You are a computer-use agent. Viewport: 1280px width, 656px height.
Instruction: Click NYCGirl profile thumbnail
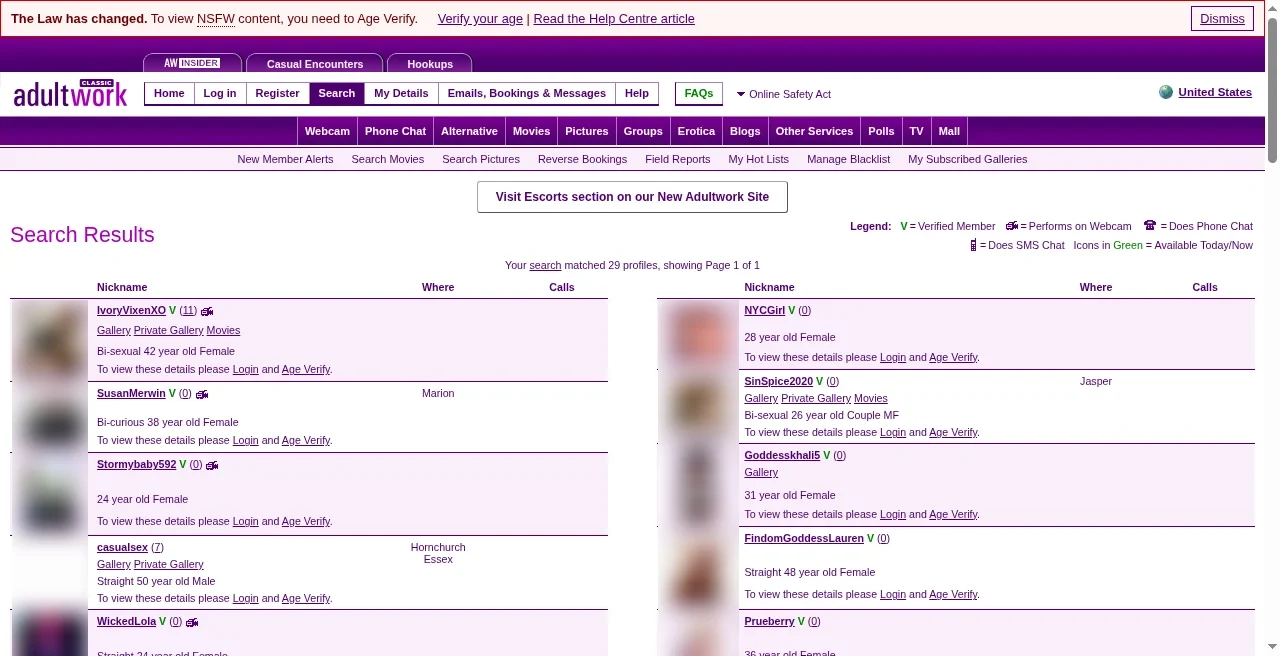(x=698, y=334)
